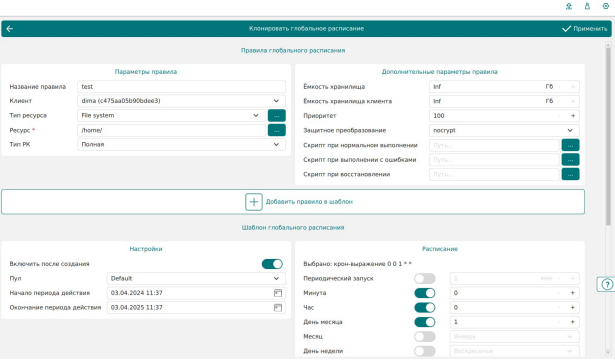Browse script for Скрипт при выполнении с ошибками
615x362 pixels.
(x=570, y=160)
